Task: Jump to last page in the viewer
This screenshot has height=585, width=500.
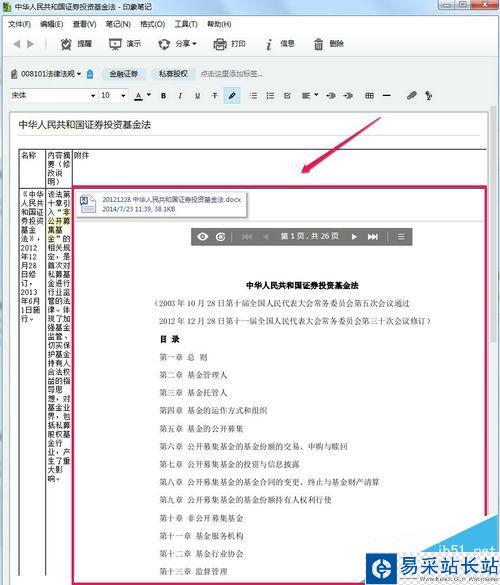Action: coord(373,237)
